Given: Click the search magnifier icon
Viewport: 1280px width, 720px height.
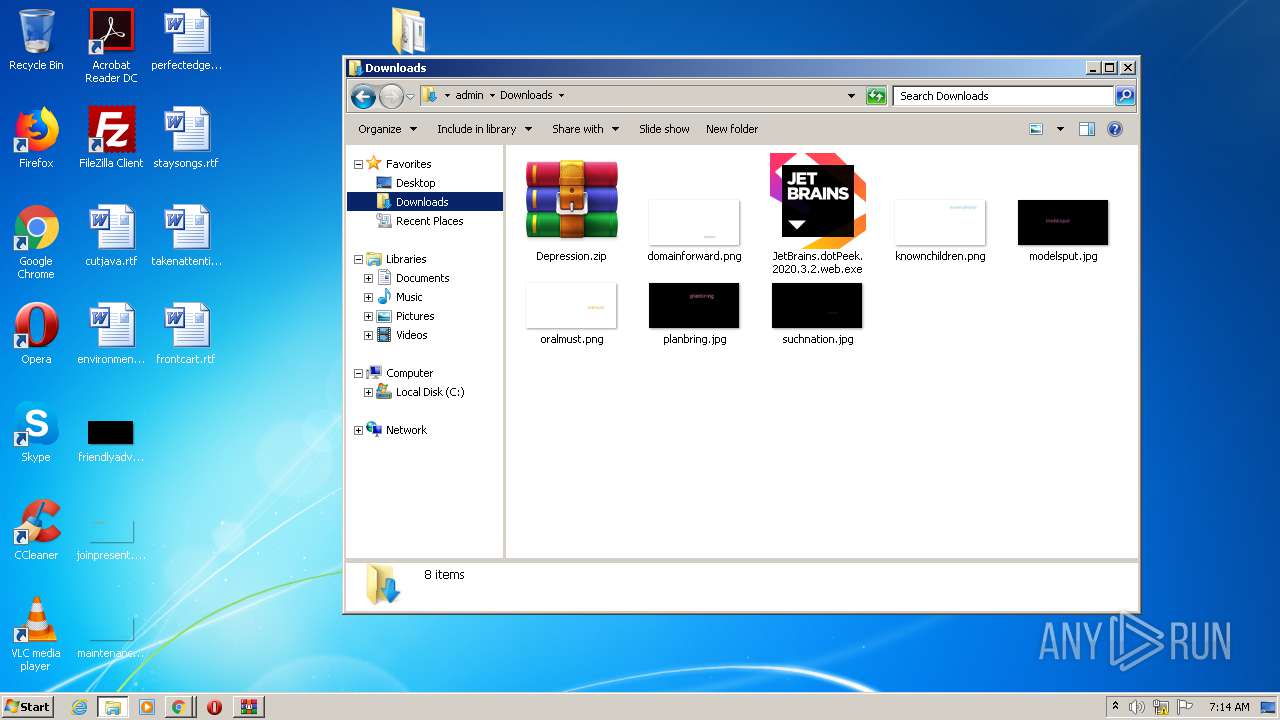Looking at the screenshot, I should click(x=1125, y=96).
